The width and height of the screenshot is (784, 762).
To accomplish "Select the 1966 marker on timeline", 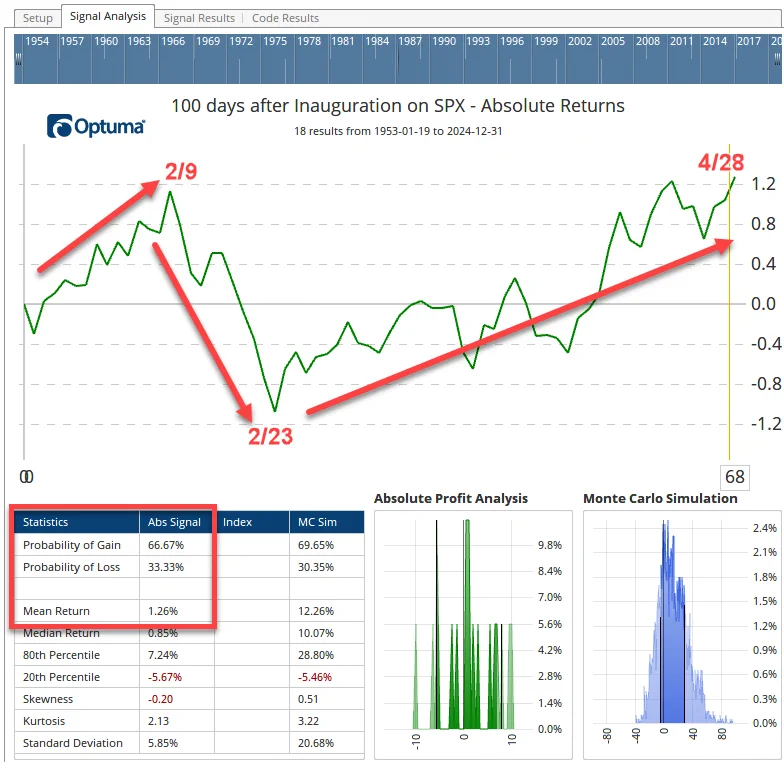I will pos(173,41).
